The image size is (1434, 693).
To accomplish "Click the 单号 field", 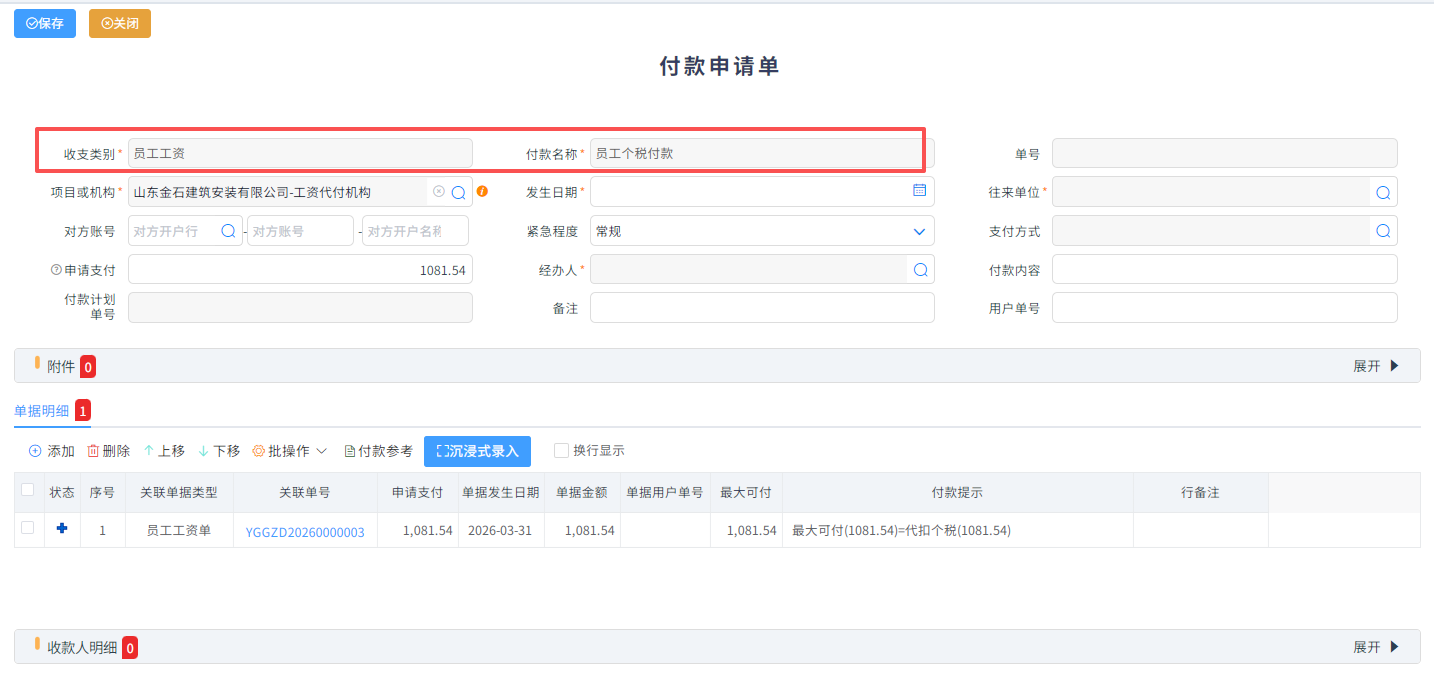I will click(x=1224, y=153).
